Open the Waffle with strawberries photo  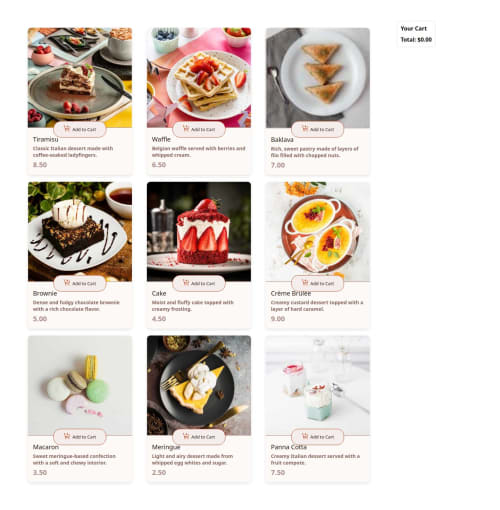tap(199, 77)
